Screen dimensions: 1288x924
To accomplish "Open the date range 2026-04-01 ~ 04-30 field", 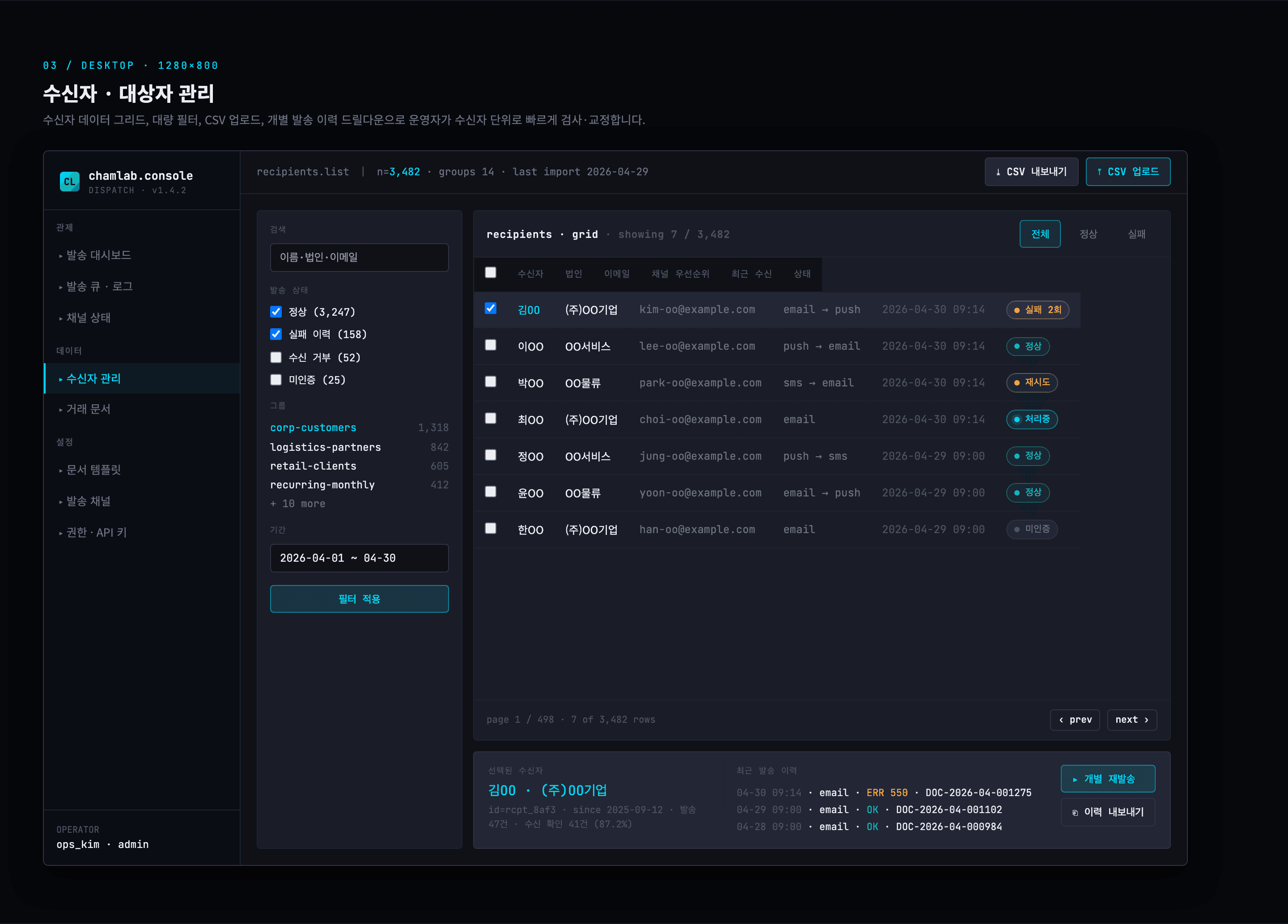I will 360,558.
